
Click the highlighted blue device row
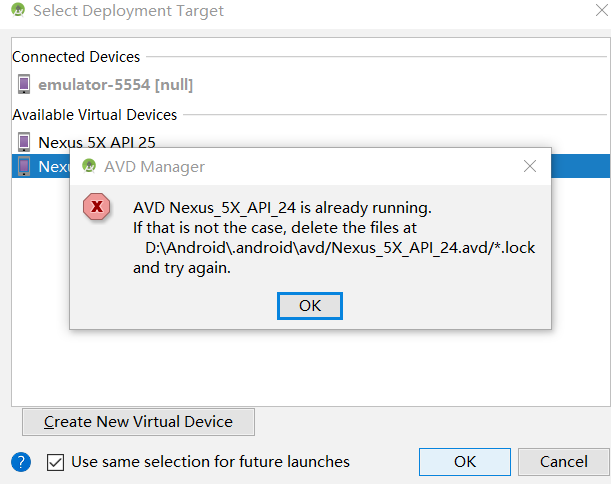pos(311,166)
